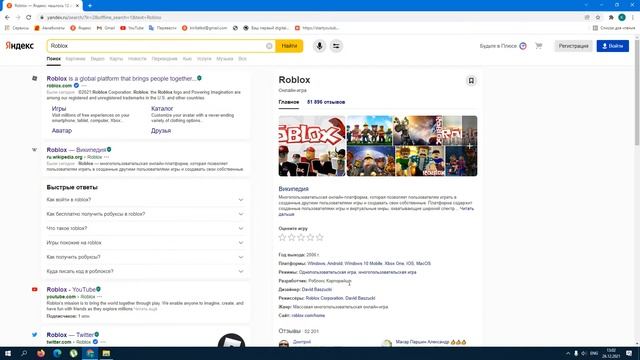The width and height of the screenshot is (640, 360).
Task: Save Roblox card with the bookmark icon
Action: [x=471, y=80]
